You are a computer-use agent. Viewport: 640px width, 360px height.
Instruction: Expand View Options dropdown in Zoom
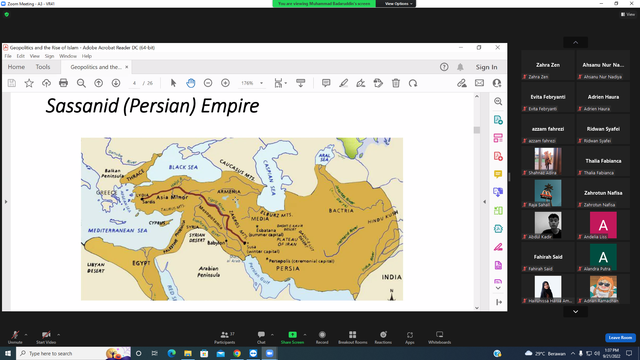(398, 4)
